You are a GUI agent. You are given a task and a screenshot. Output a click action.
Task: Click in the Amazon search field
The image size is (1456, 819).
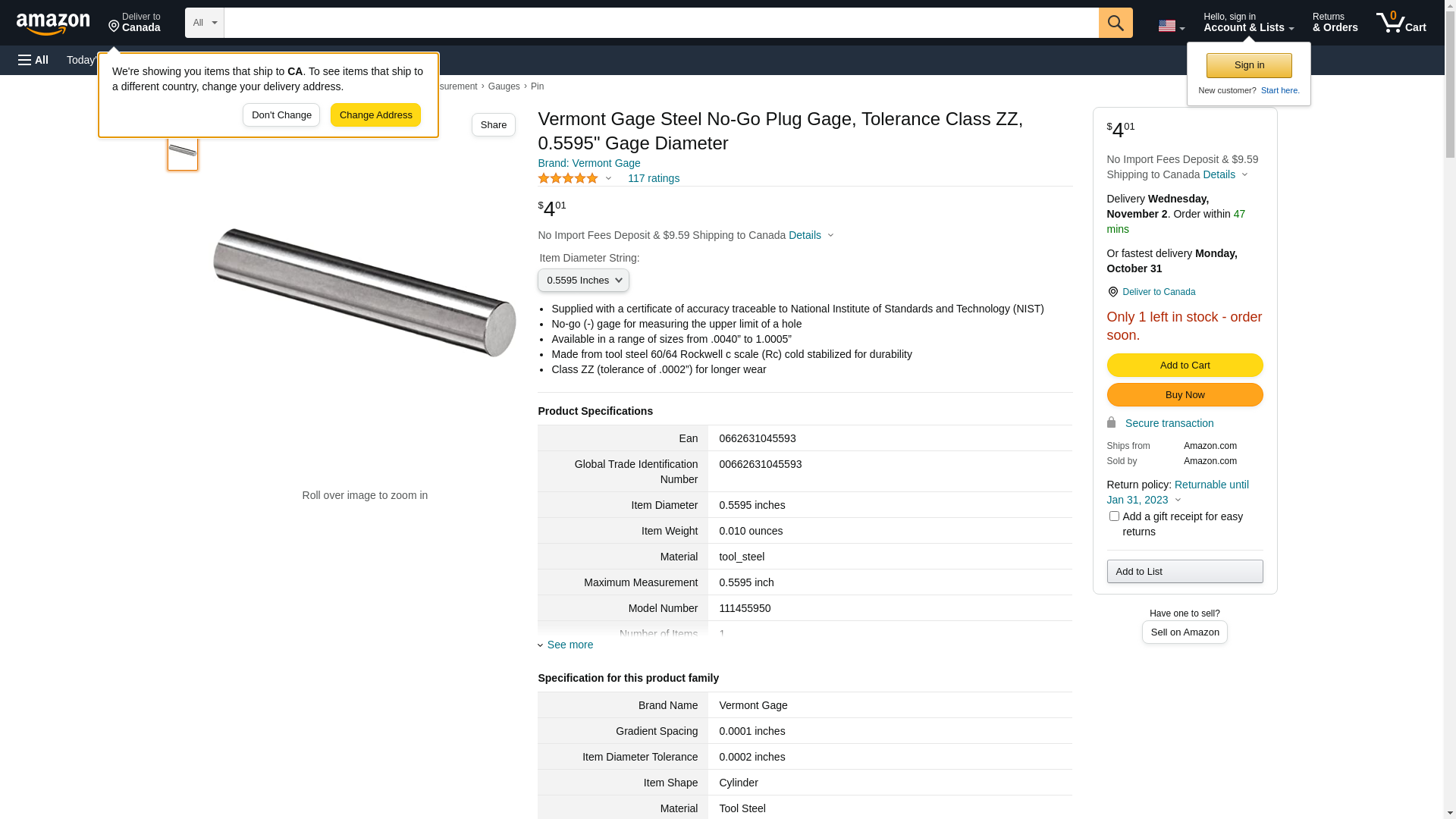(661, 23)
